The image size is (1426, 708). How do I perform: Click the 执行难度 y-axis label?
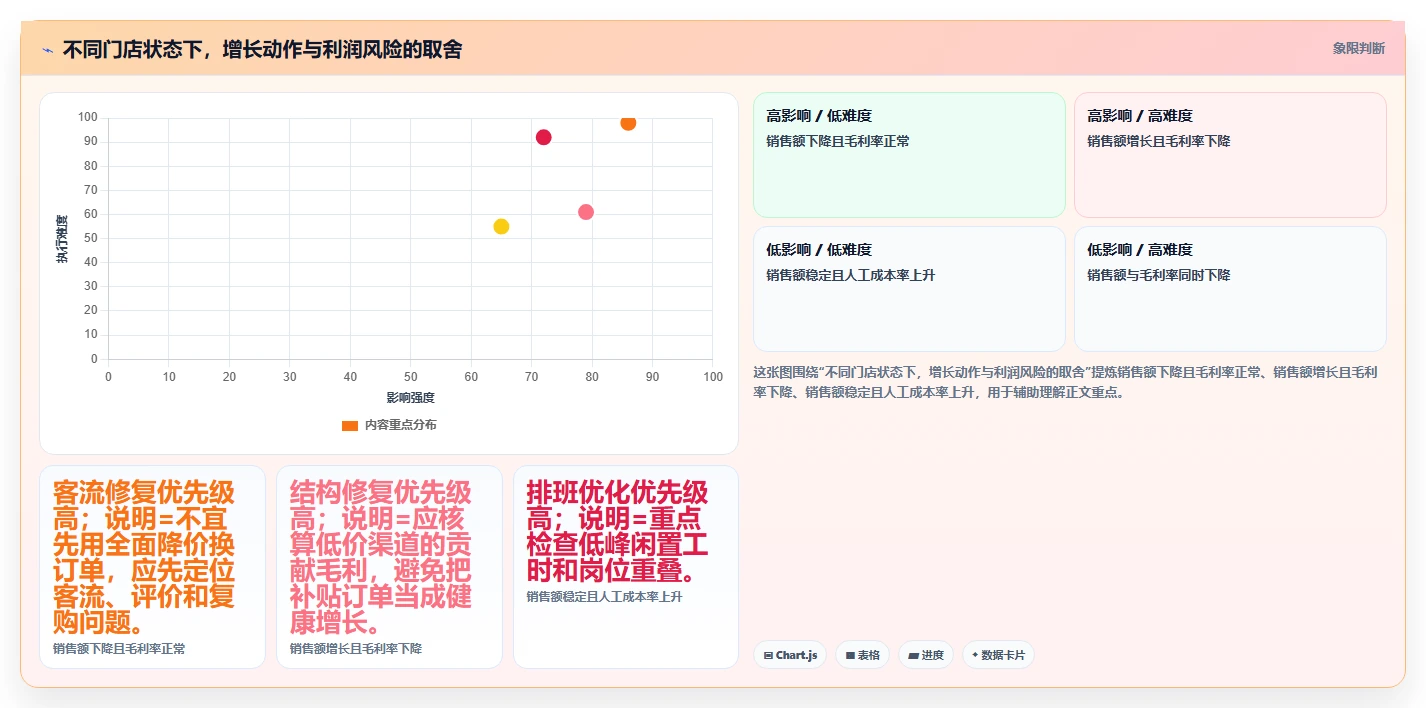[62, 239]
